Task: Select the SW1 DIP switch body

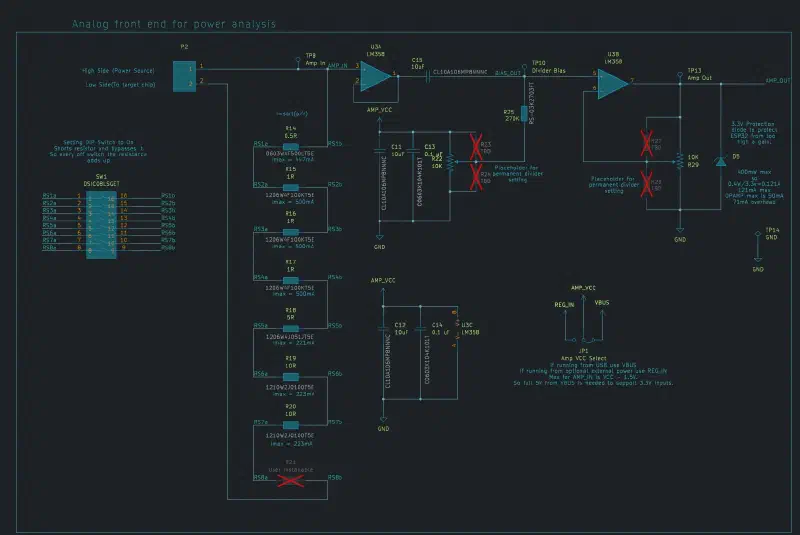Action: tap(101, 225)
